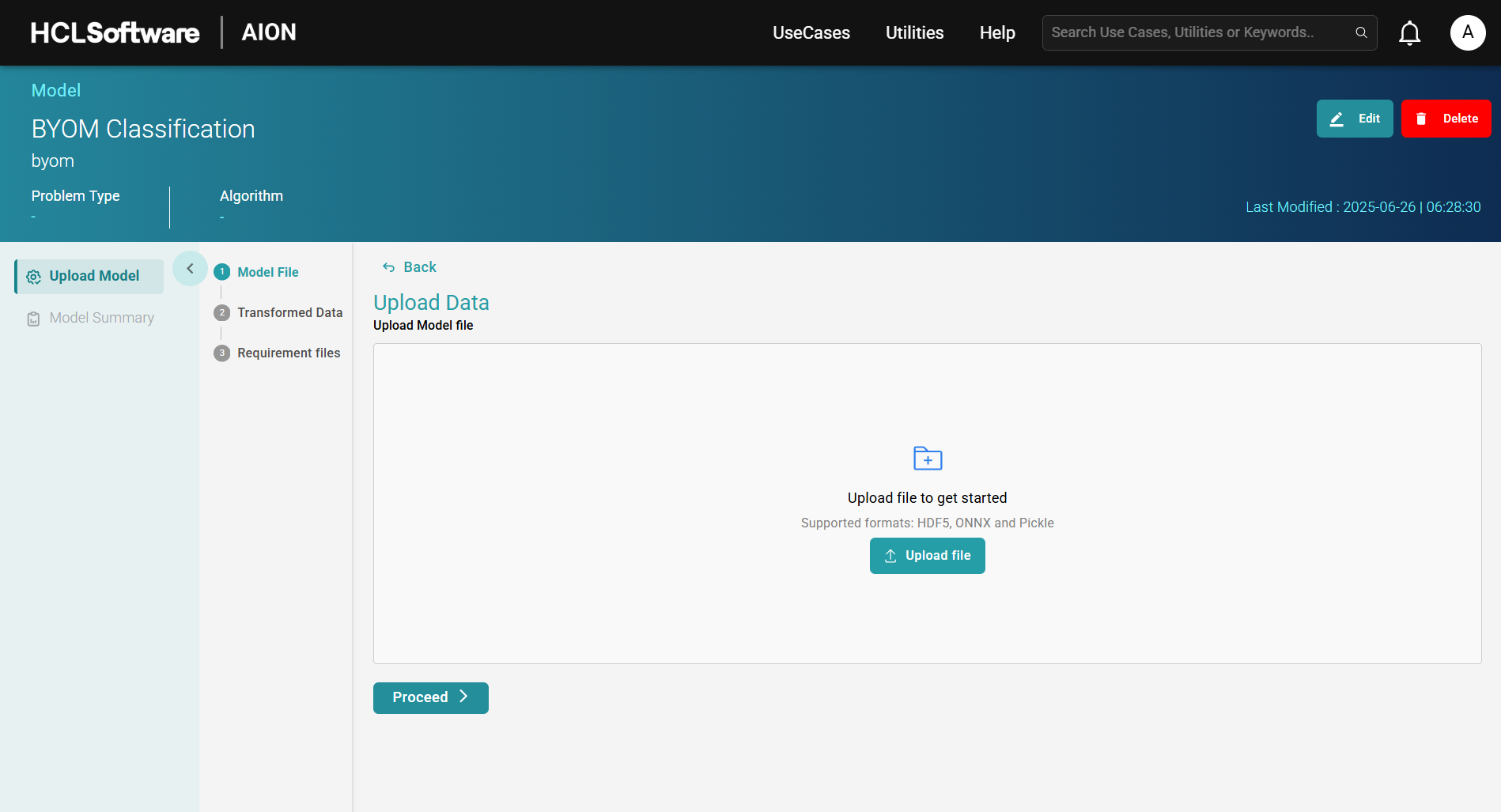Click the search magnifier icon

click(x=1361, y=32)
